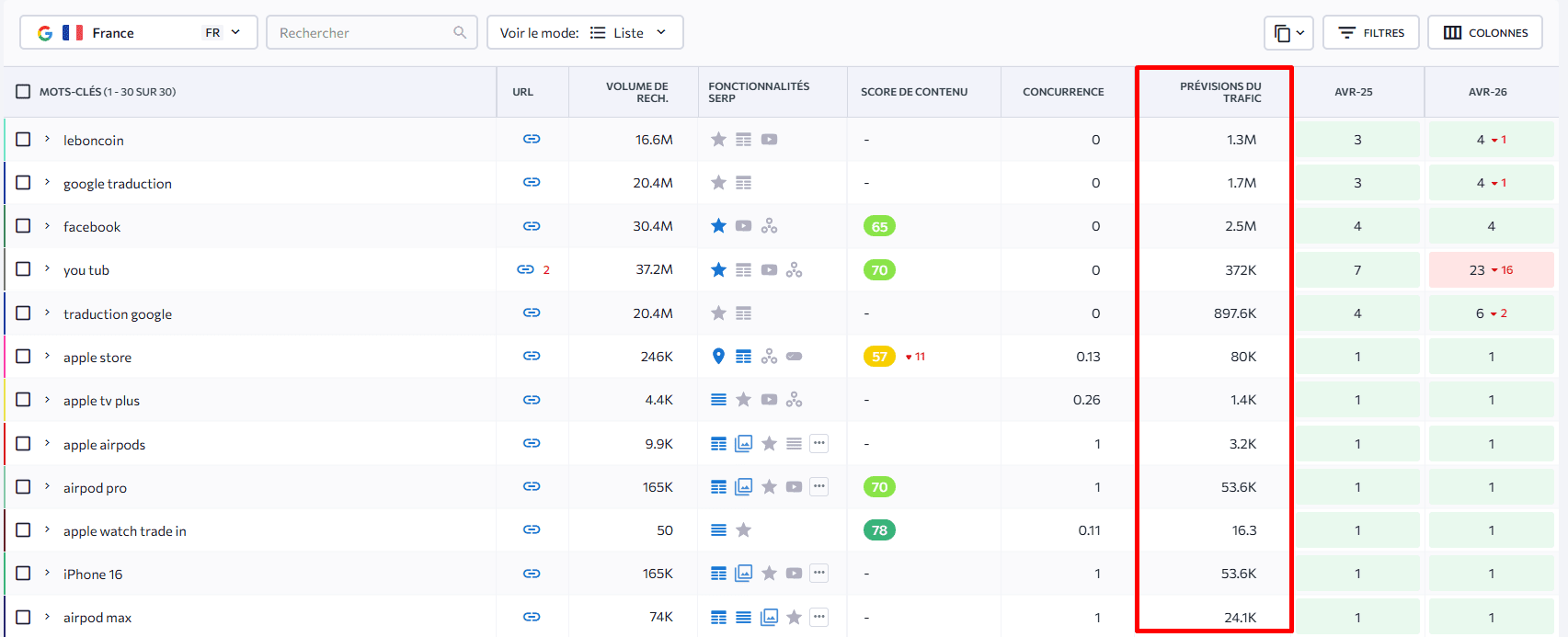This screenshot has height=637, width=1568.
Task: Open the Voir le mode Liste dropdown
Action: (x=585, y=32)
